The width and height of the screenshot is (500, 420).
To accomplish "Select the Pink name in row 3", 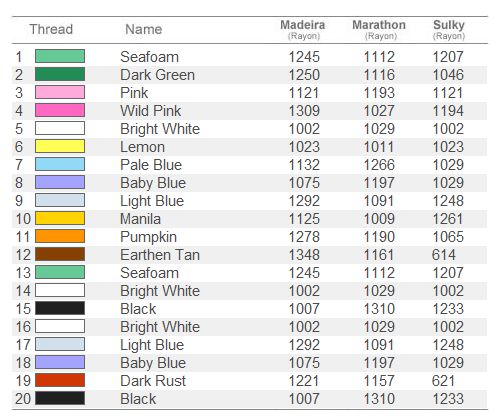I will click(x=134, y=93).
